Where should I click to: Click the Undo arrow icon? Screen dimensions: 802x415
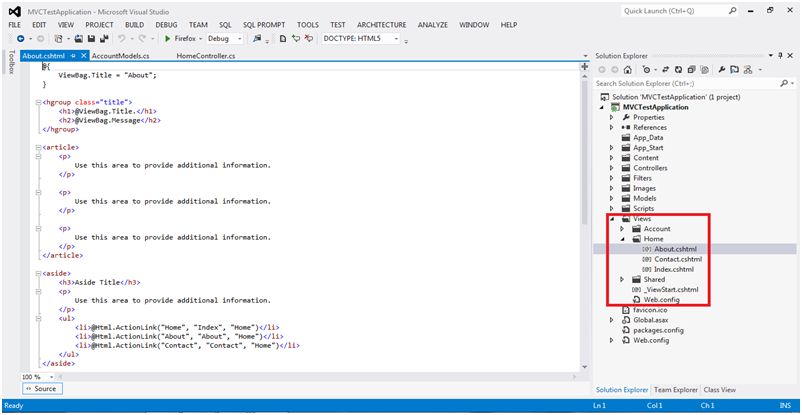pos(122,38)
